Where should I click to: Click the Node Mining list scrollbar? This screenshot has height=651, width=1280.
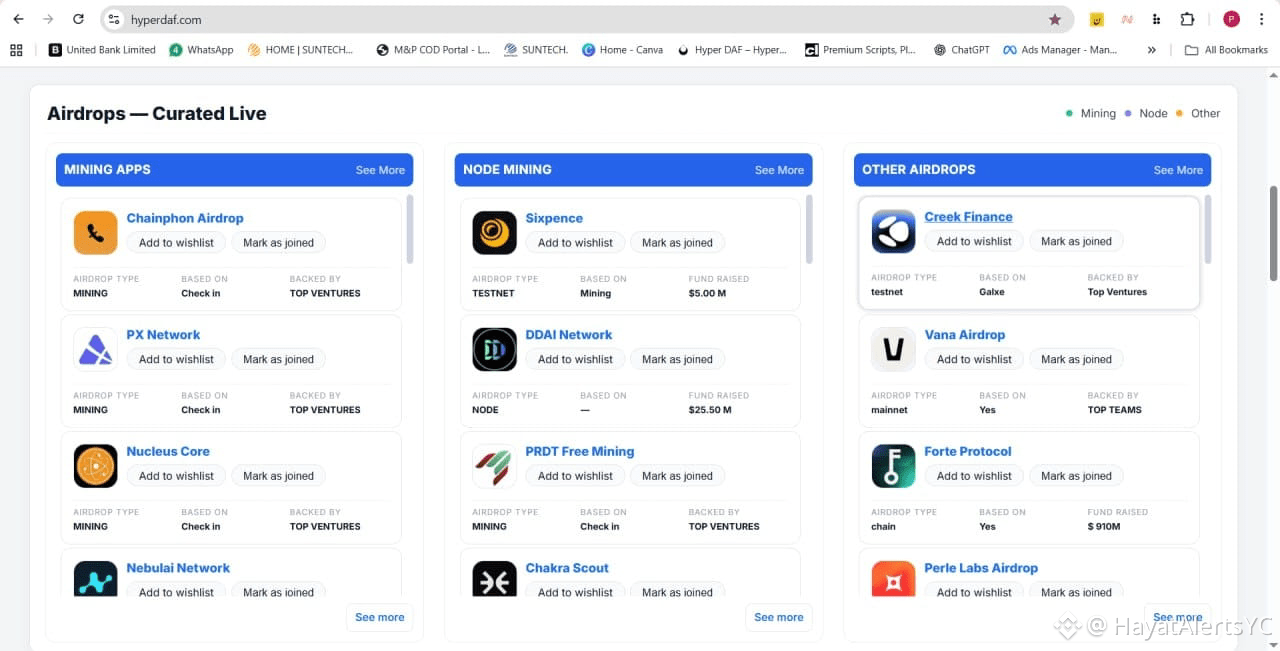click(809, 229)
